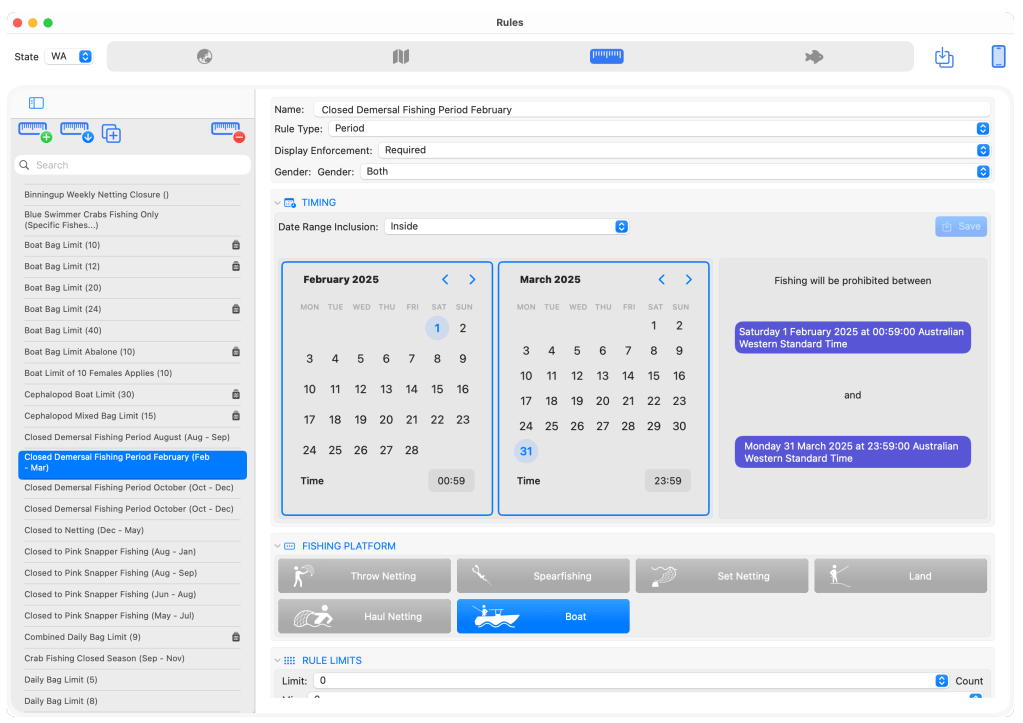The image size is (1023, 723).
Task: Toggle the Boat fishing platform
Action: (x=543, y=617)
